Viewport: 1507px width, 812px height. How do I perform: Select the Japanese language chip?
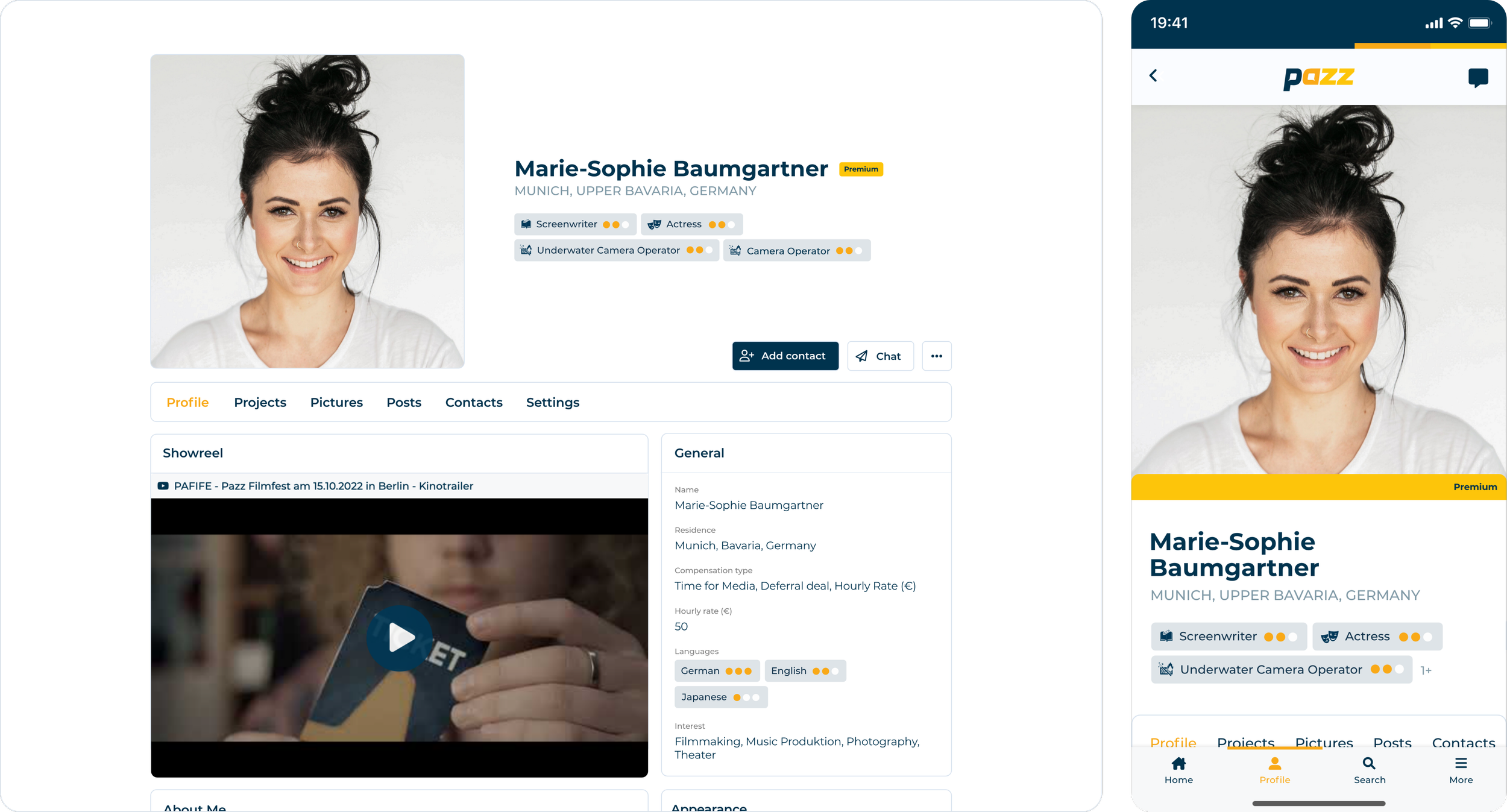(x=720, y=697)
